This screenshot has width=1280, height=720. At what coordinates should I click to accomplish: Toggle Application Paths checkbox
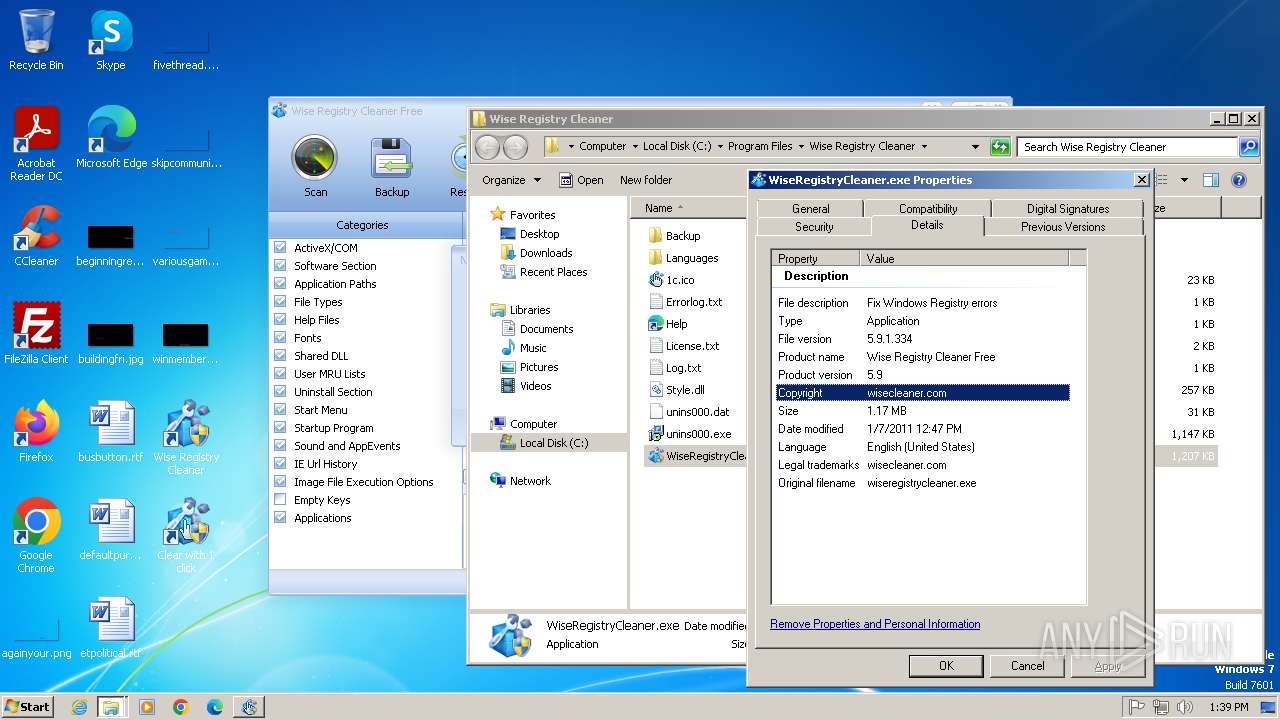click(281, 284)
